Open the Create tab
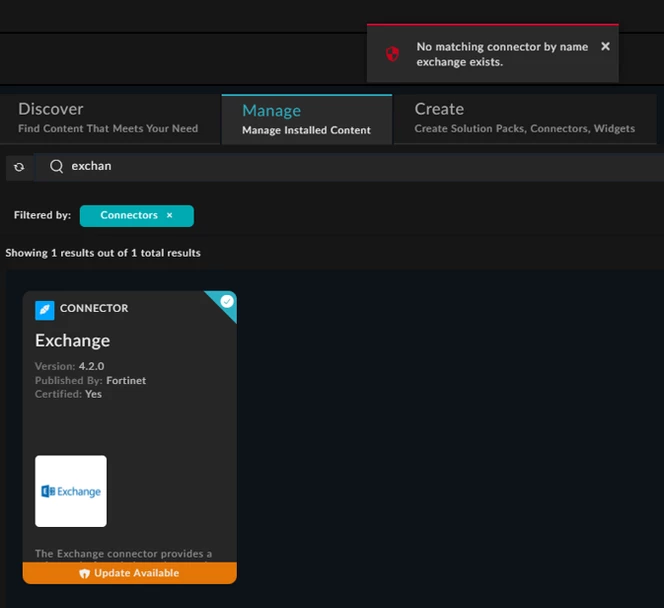664x608 pixels. coord(525,119)
